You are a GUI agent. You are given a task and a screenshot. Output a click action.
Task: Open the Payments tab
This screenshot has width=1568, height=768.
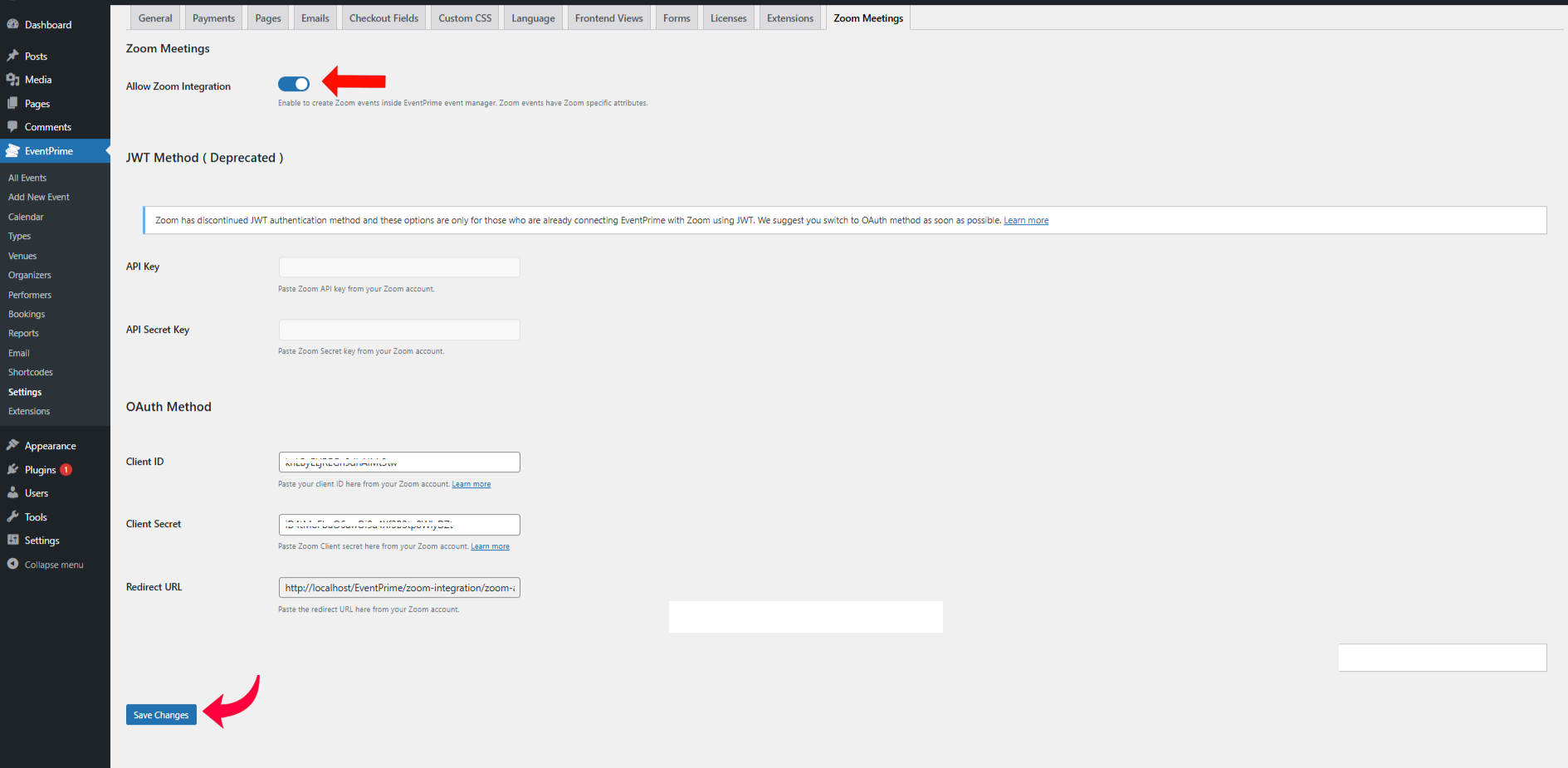tap(213, 17)
